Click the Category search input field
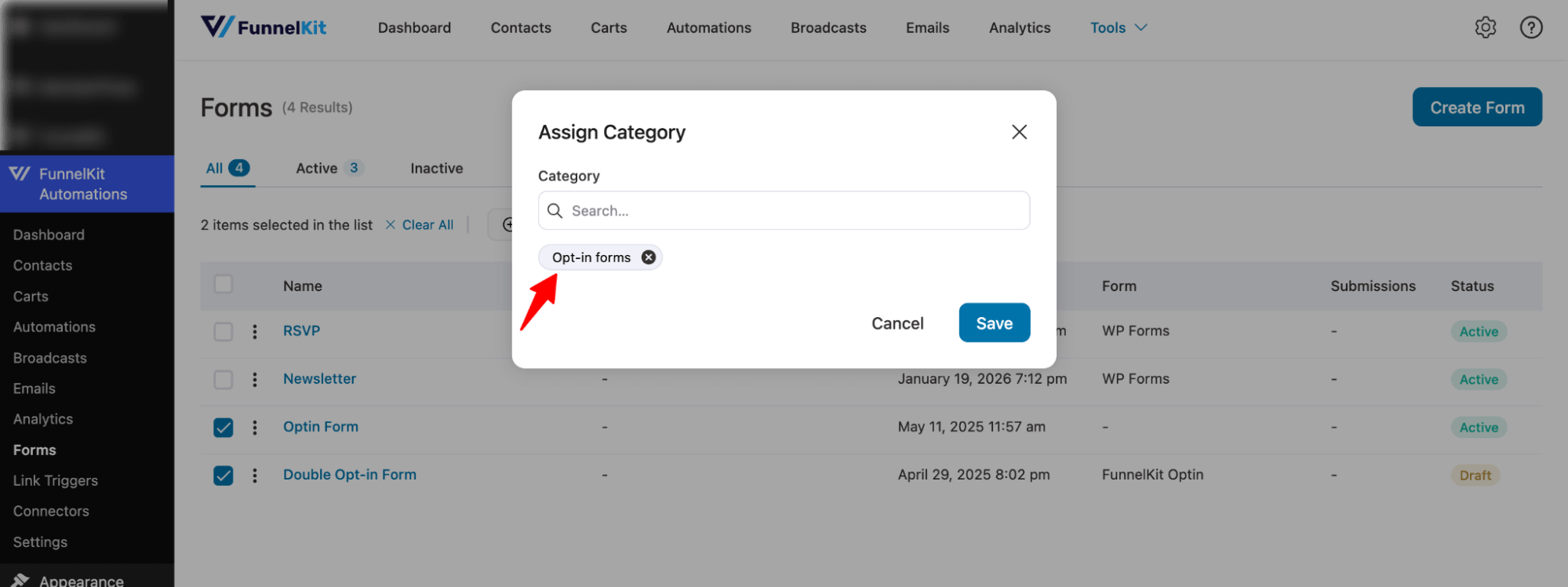This screenshot has width=1568, height=587. pyautogui.click(x=784, y=210)
